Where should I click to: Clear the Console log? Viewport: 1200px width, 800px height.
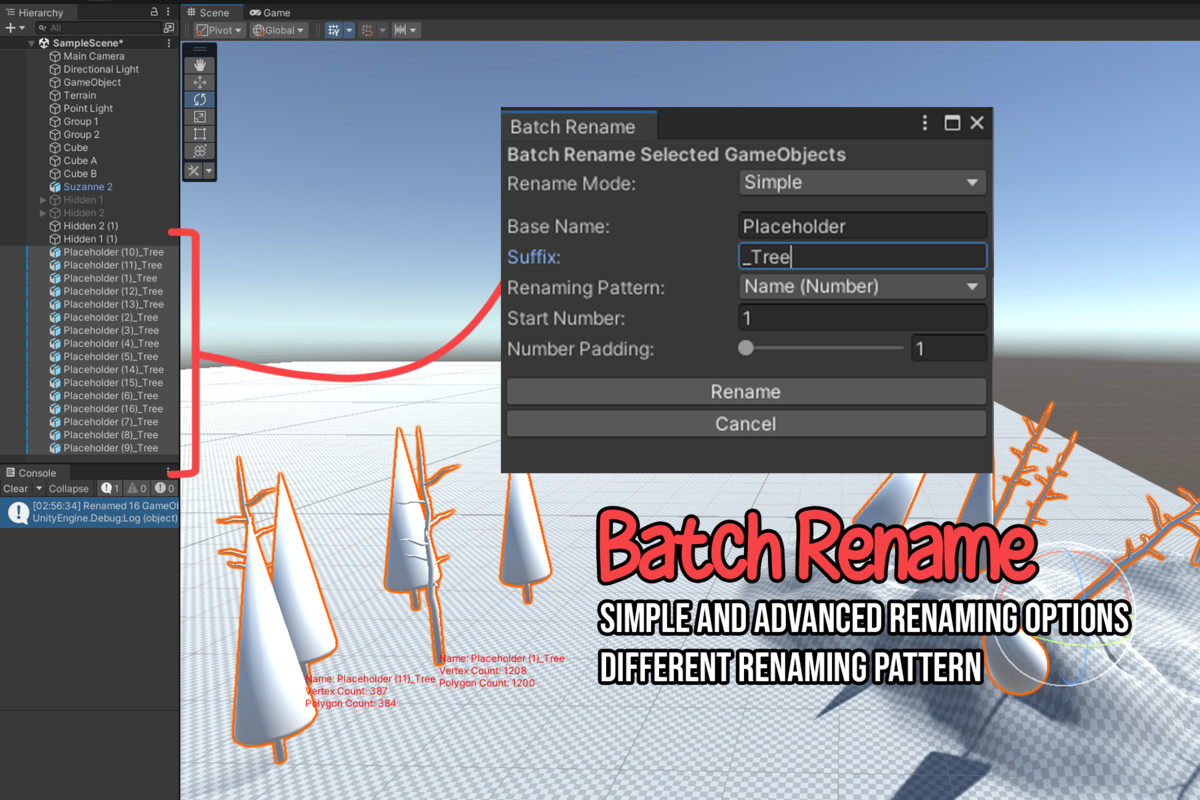pos(16,489)
